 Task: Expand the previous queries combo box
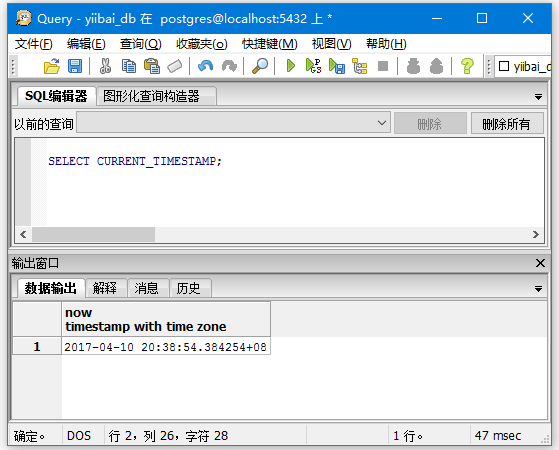click(x=381, y=123)
